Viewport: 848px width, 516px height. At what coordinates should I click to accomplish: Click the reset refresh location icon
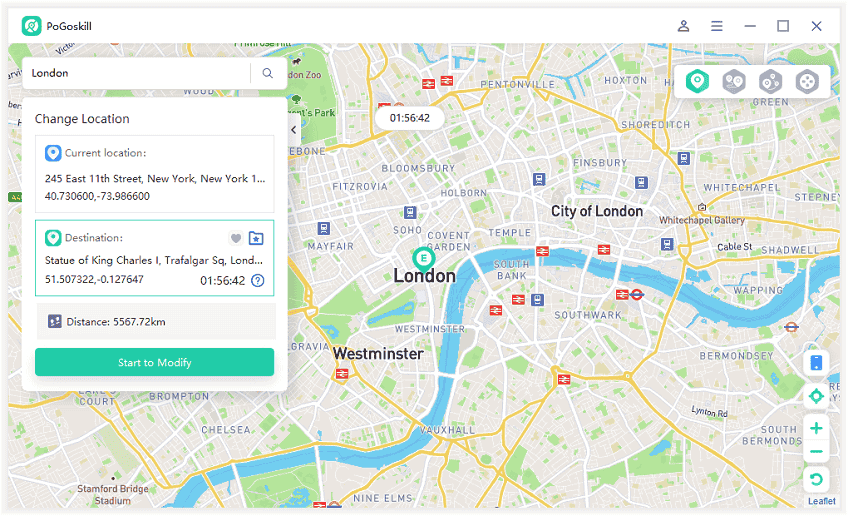tap(816, 479)
